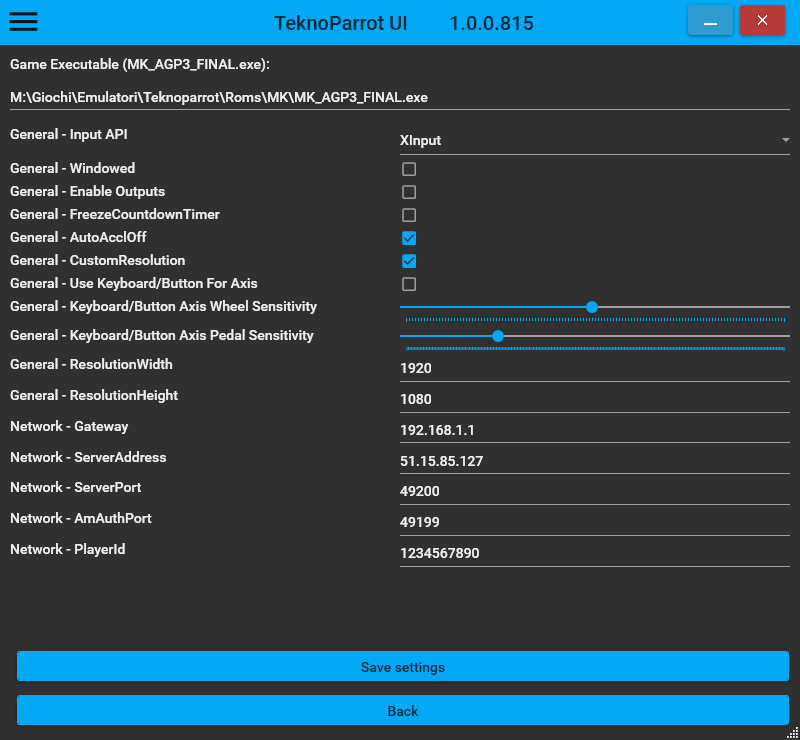Toggle Use Keyboard/Button For Axis checkbox
Image resolution: width=800 pixels, height=740 pixels.
coord(409,284)
